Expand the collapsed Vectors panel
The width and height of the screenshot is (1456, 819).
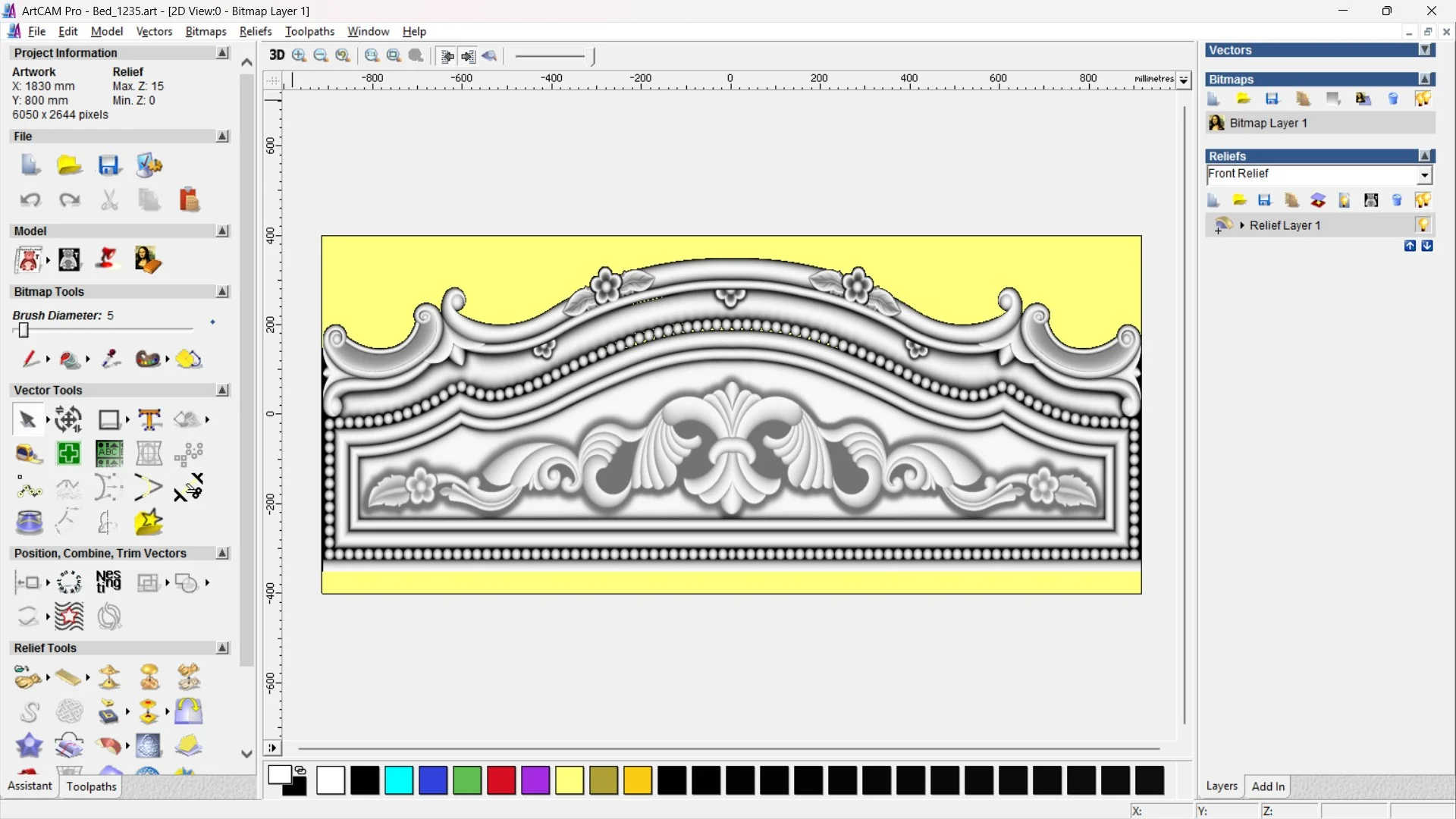point(1425,50)
